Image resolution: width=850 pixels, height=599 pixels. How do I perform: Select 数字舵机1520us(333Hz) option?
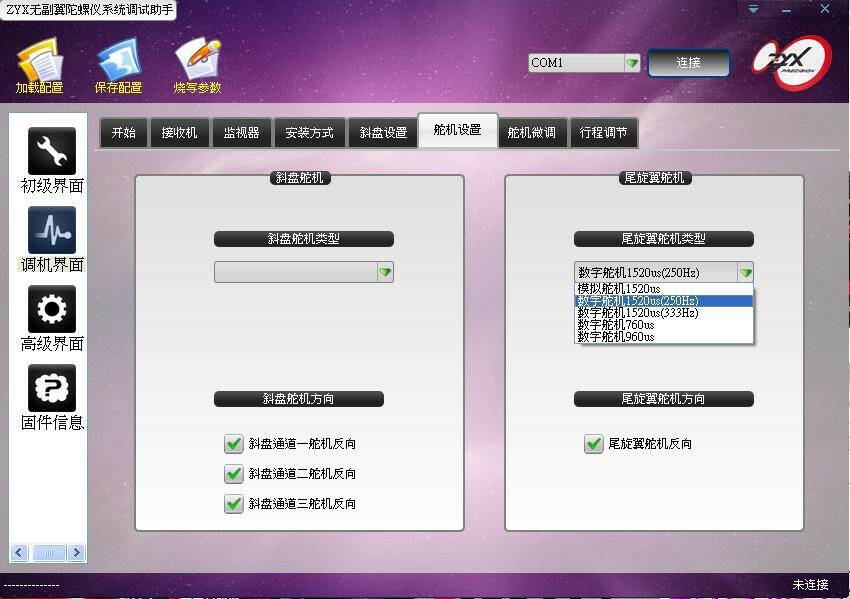click(664, 313)
